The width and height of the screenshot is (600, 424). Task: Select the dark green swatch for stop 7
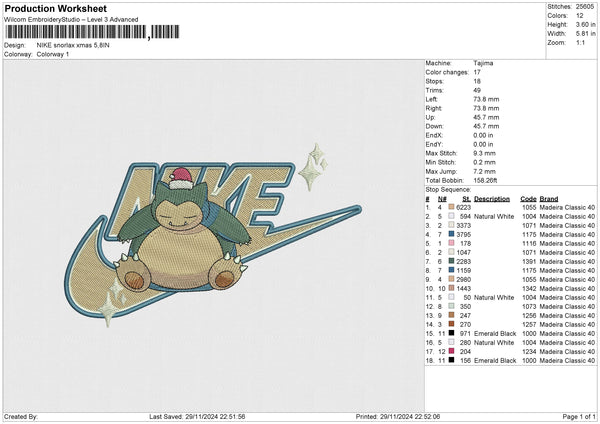click(453, 262)
